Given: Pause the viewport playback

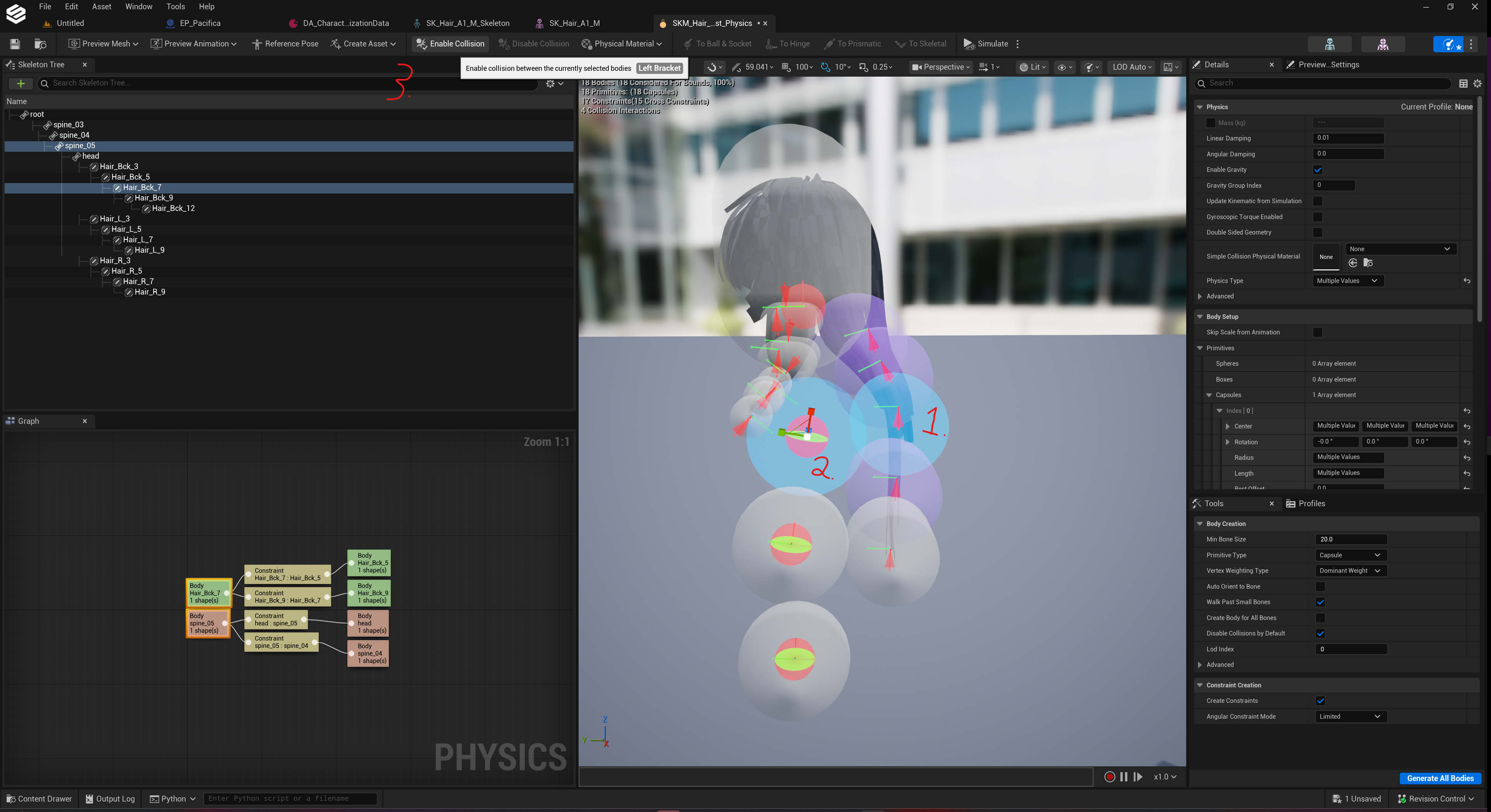Looking at the screenshot, I should 1123,777.
